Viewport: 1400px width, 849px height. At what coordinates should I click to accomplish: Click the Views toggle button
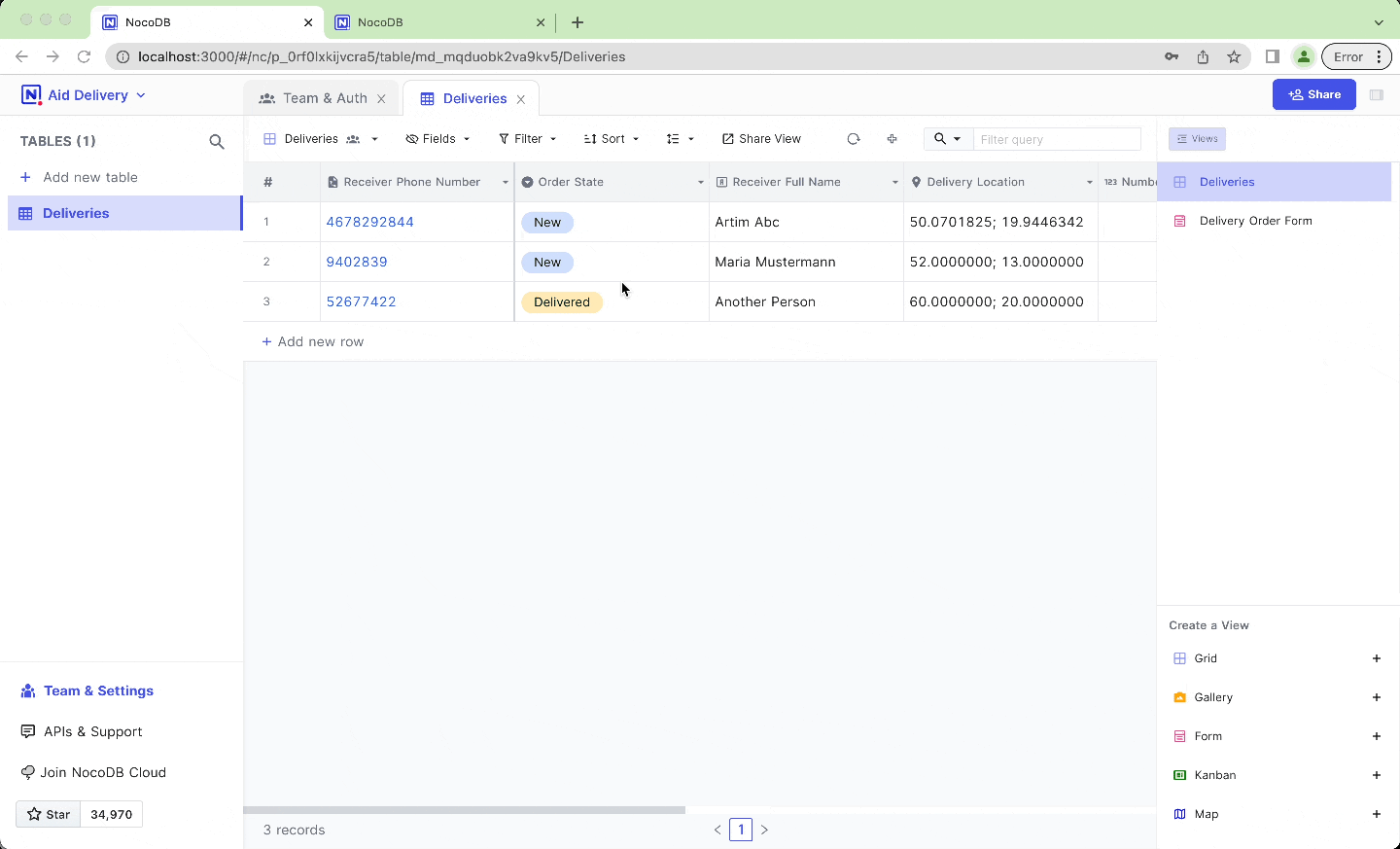(x=1197, y=139)
